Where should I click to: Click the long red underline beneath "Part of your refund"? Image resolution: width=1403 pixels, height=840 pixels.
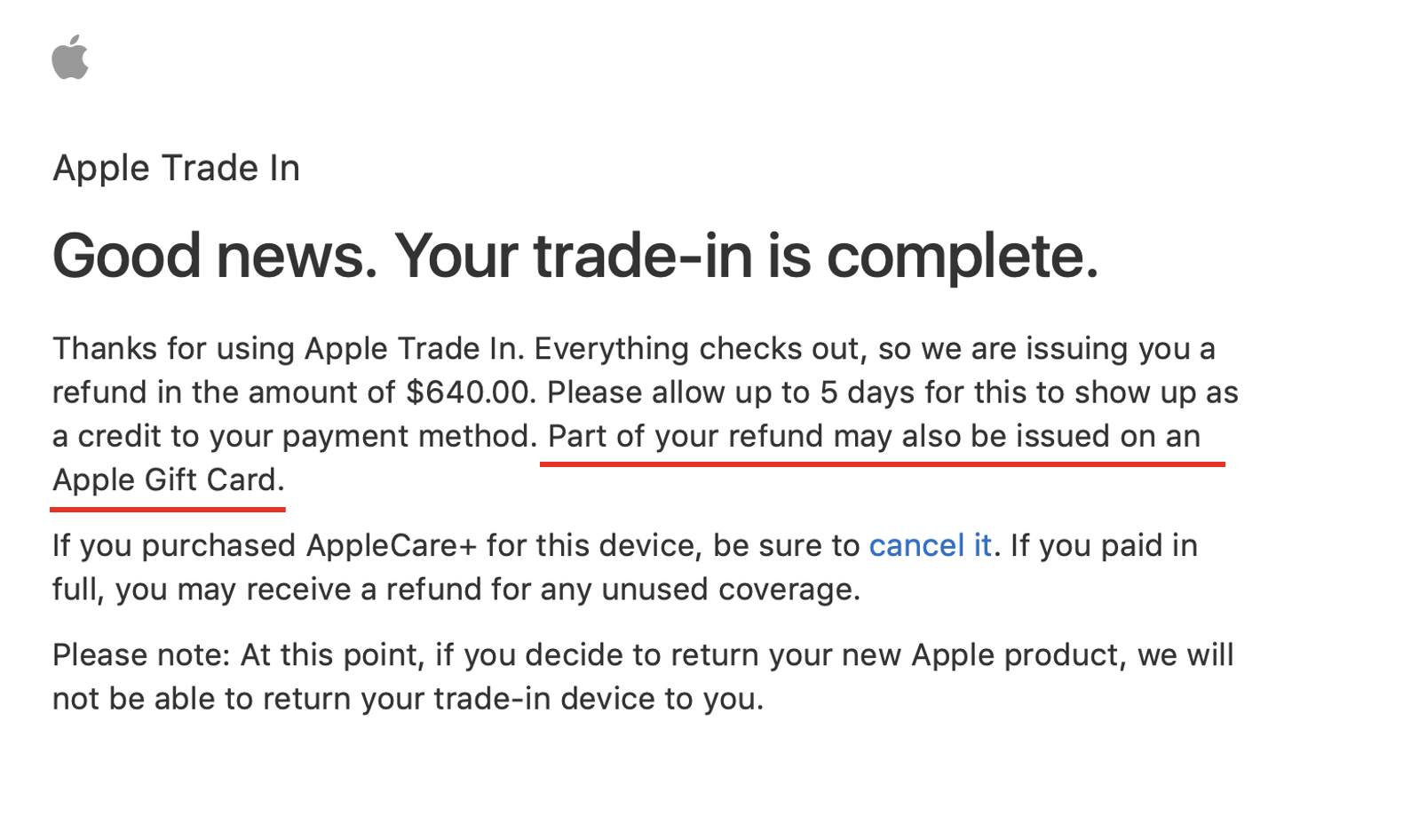coord(883,464)
